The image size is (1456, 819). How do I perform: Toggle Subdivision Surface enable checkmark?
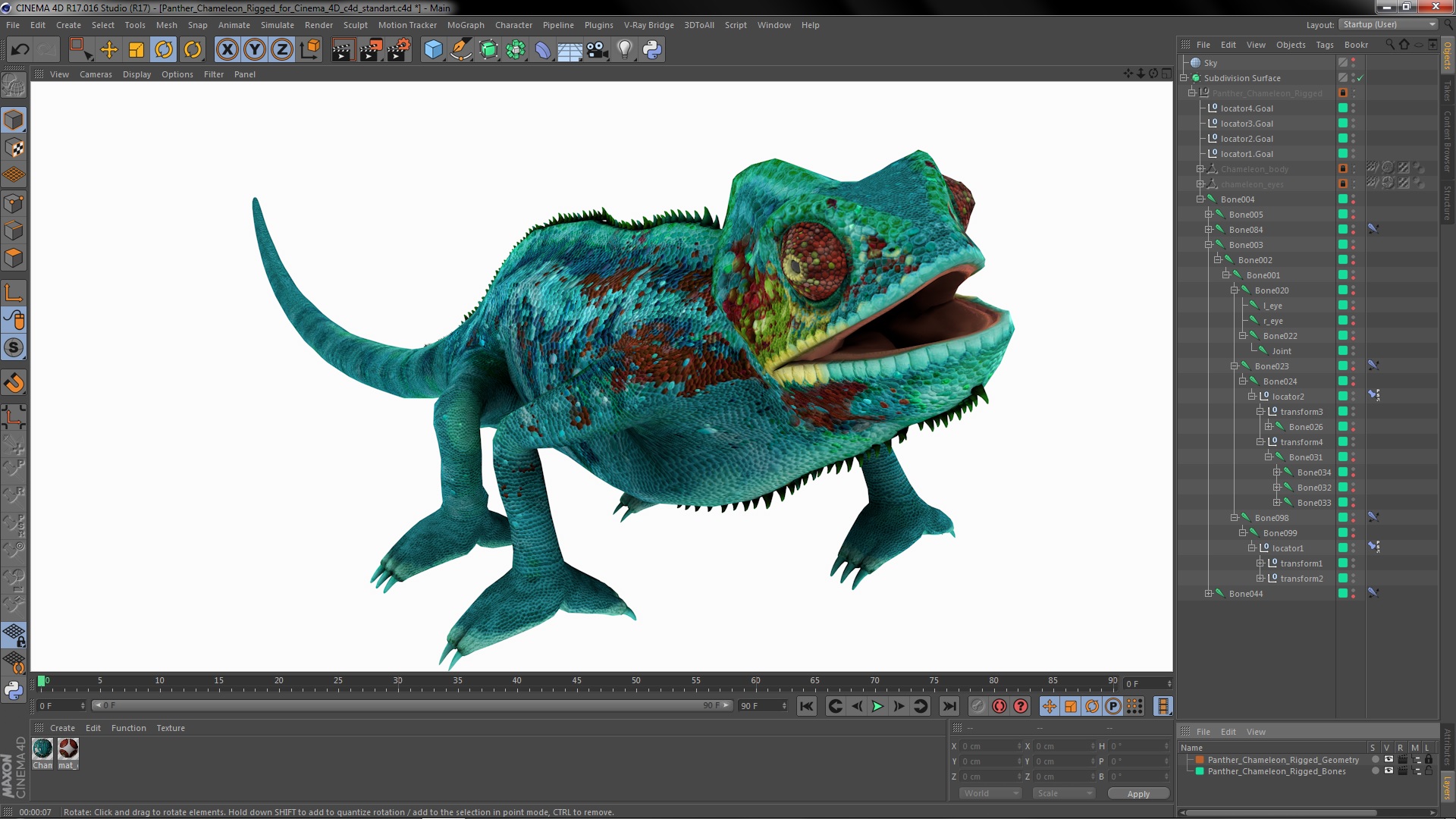(x=1360, y=78)
